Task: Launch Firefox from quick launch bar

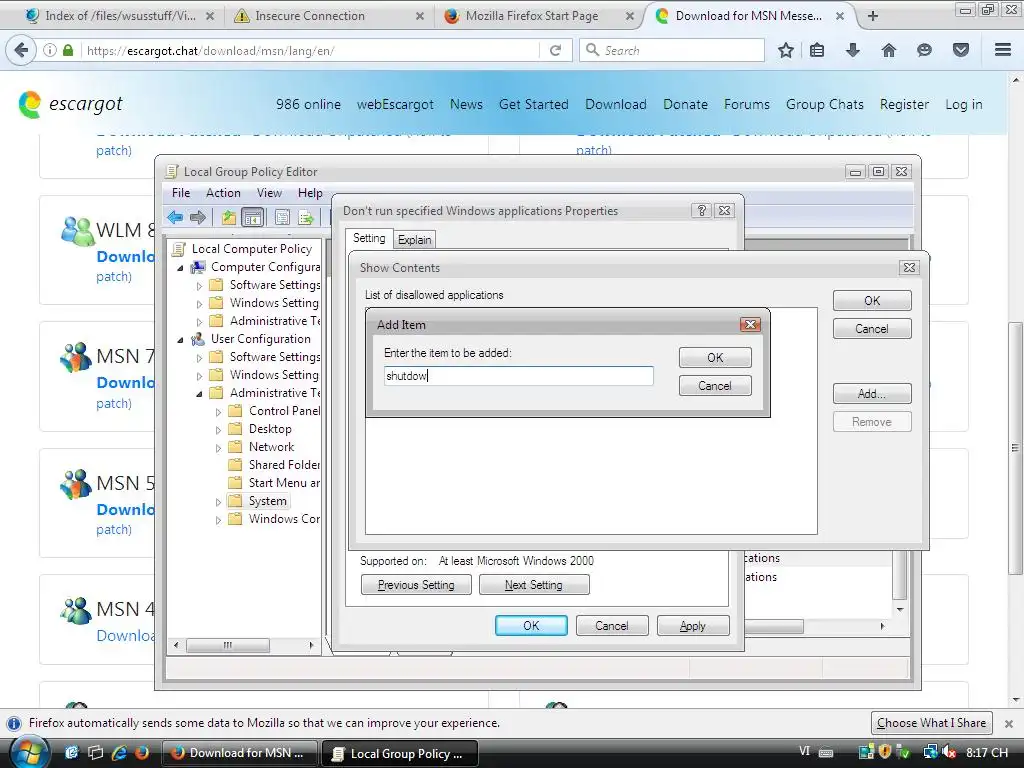Action: [142, 752]
